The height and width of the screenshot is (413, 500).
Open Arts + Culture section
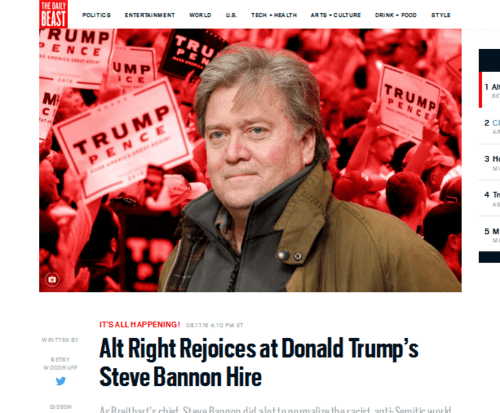(336, 15)
